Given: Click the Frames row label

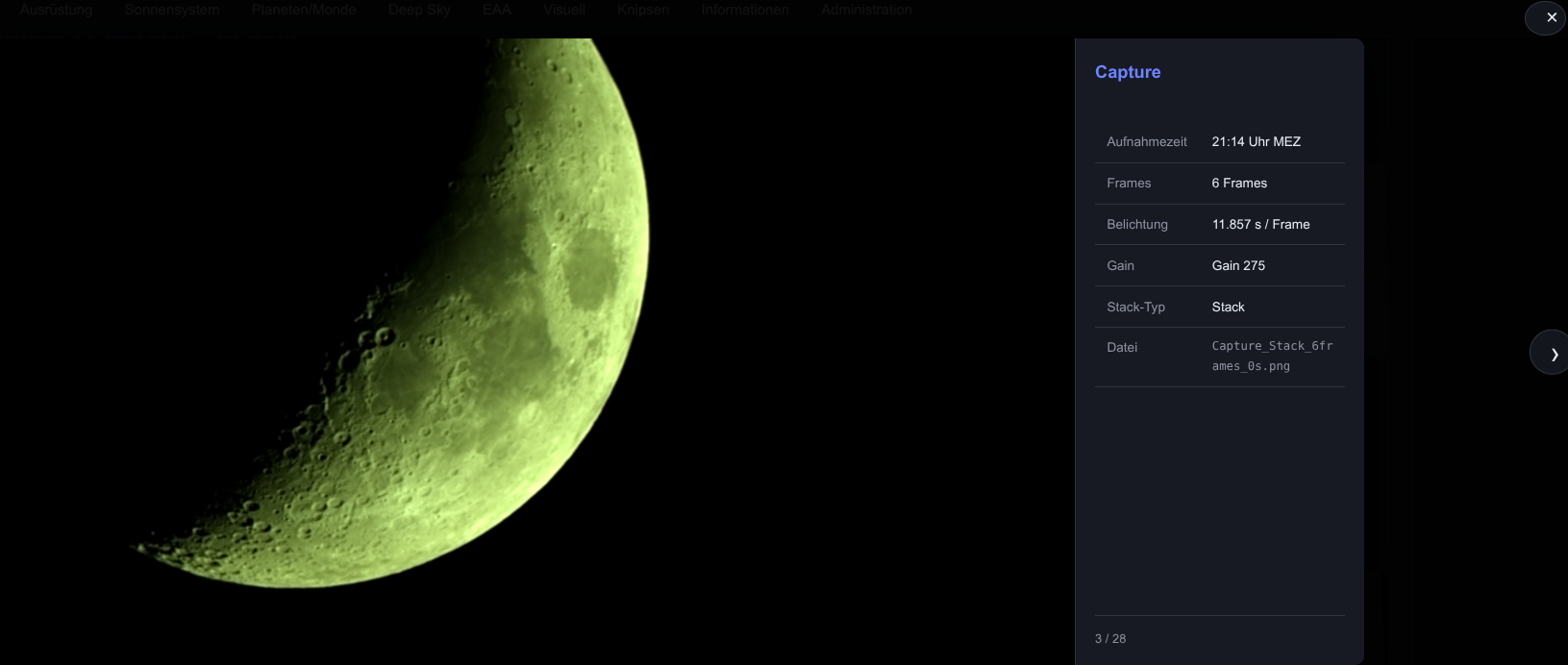Looking at the screenshot, I should (x=1129, y=183).
